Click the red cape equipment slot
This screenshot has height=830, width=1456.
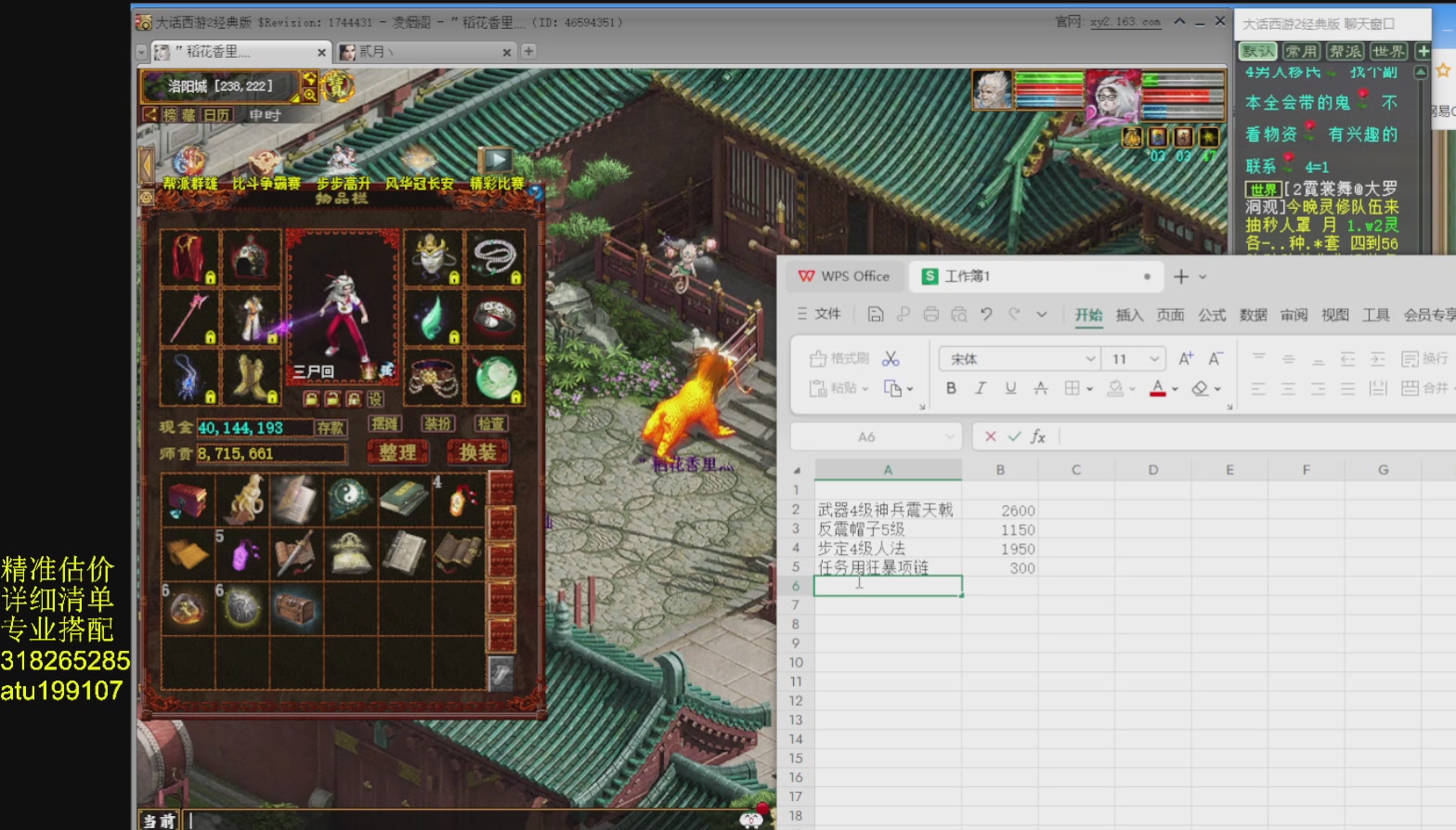189,257
